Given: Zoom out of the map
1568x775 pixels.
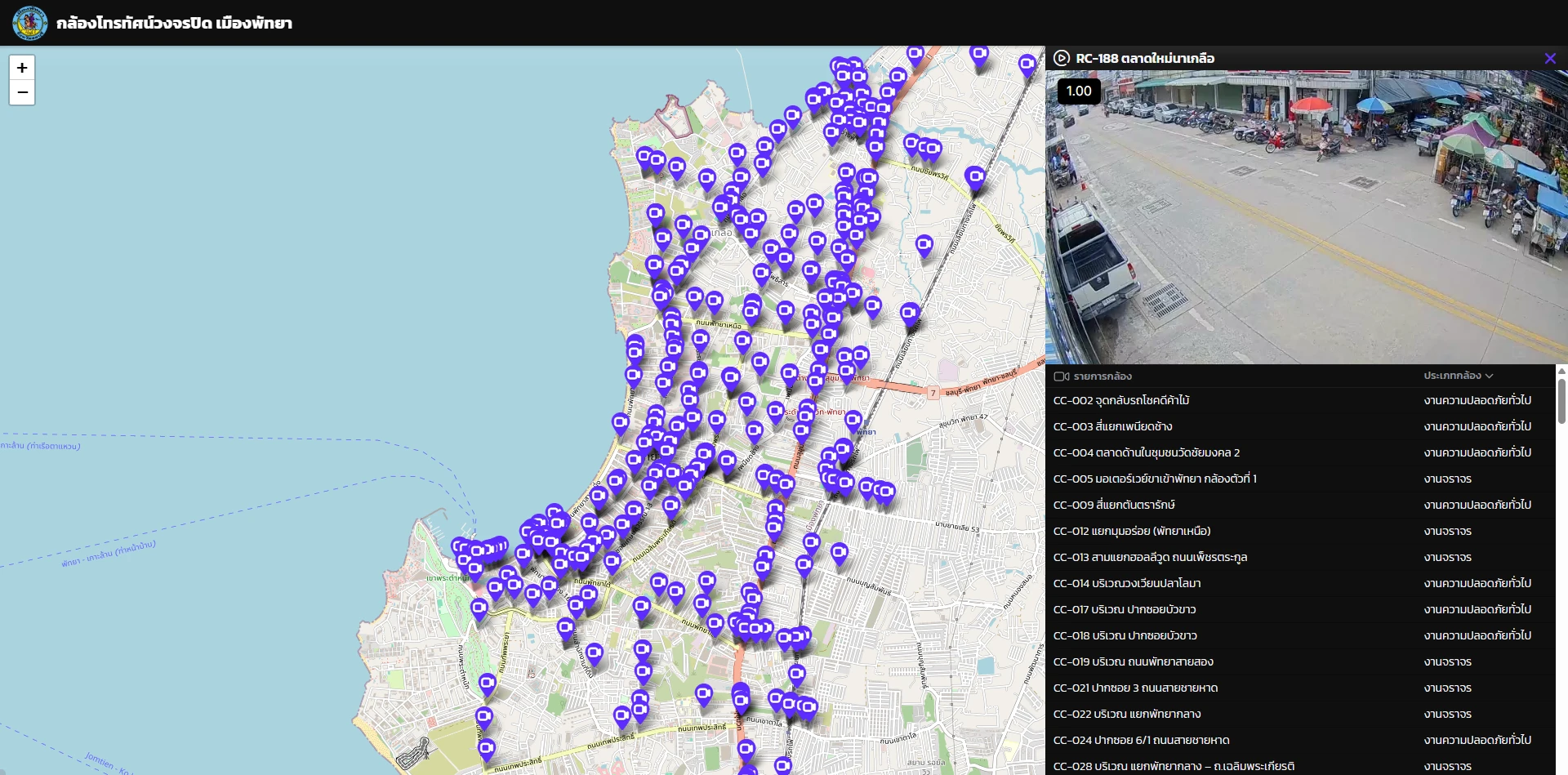Looking at the screenshot, I should [x=22, y=92].
